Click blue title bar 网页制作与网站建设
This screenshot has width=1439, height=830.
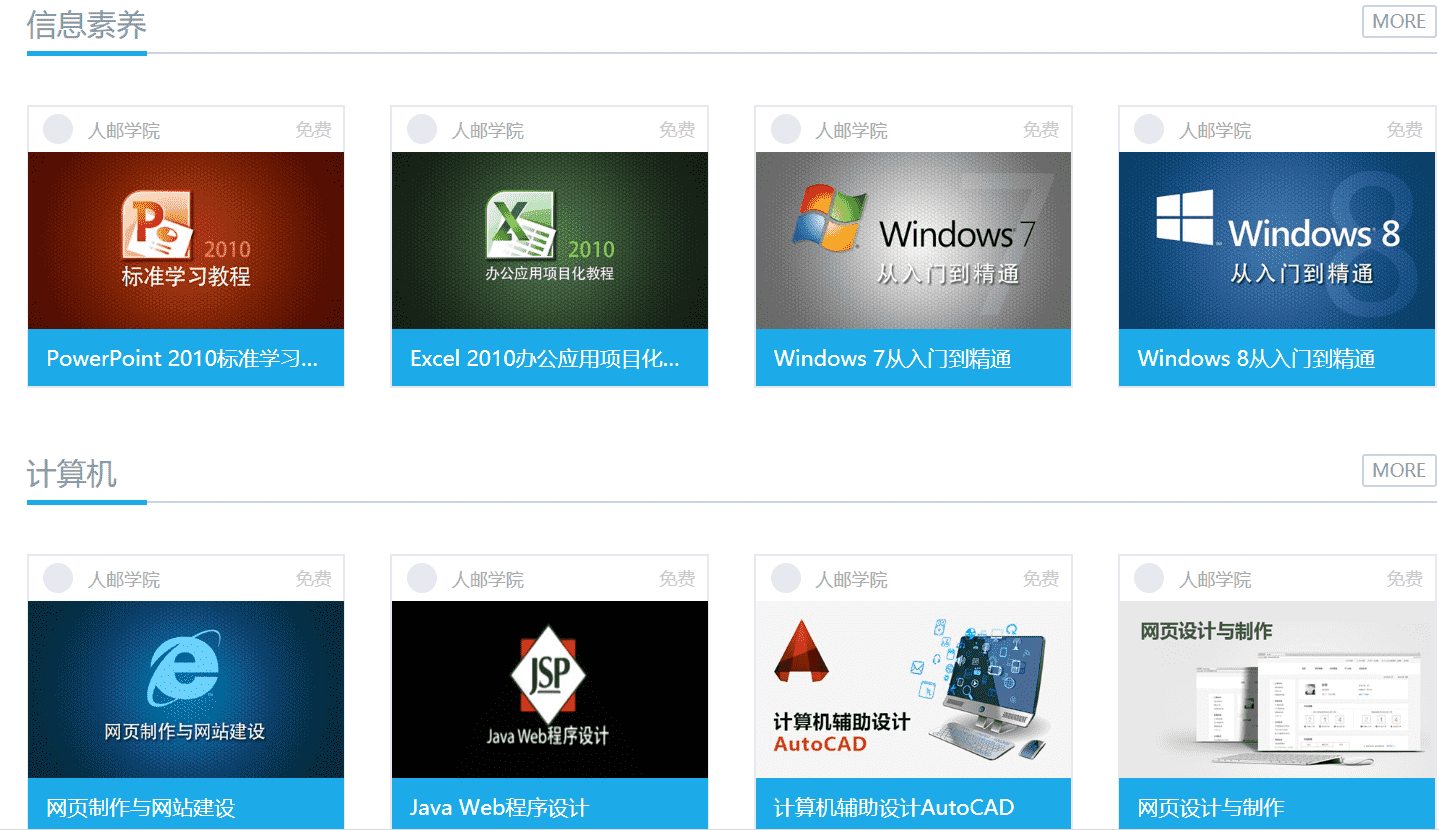tap(186, 804)
